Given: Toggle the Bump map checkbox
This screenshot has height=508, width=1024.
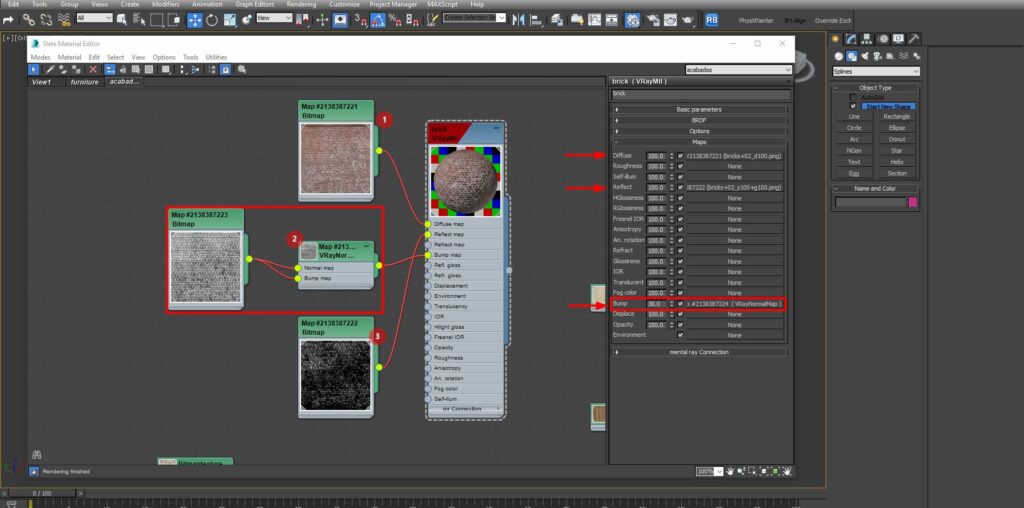Looking at the screenshot, I should coord(680,304).
